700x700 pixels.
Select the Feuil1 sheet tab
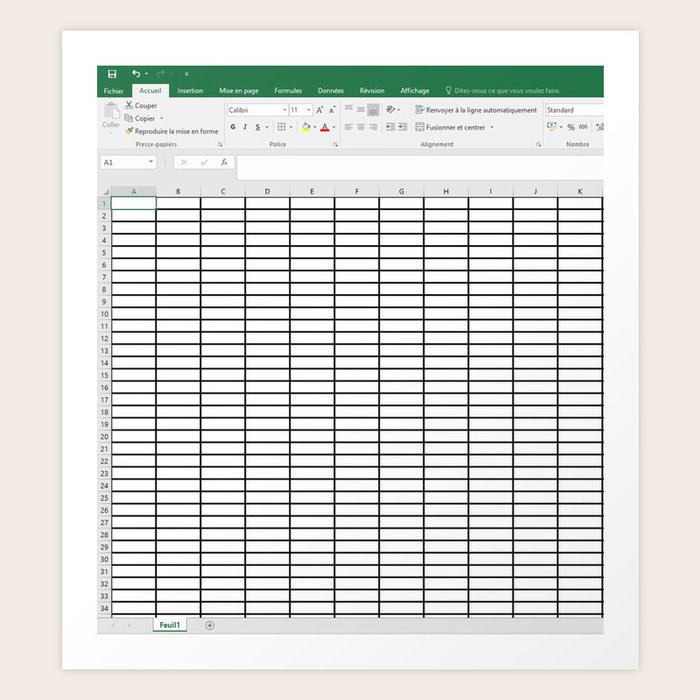(170, 625)
